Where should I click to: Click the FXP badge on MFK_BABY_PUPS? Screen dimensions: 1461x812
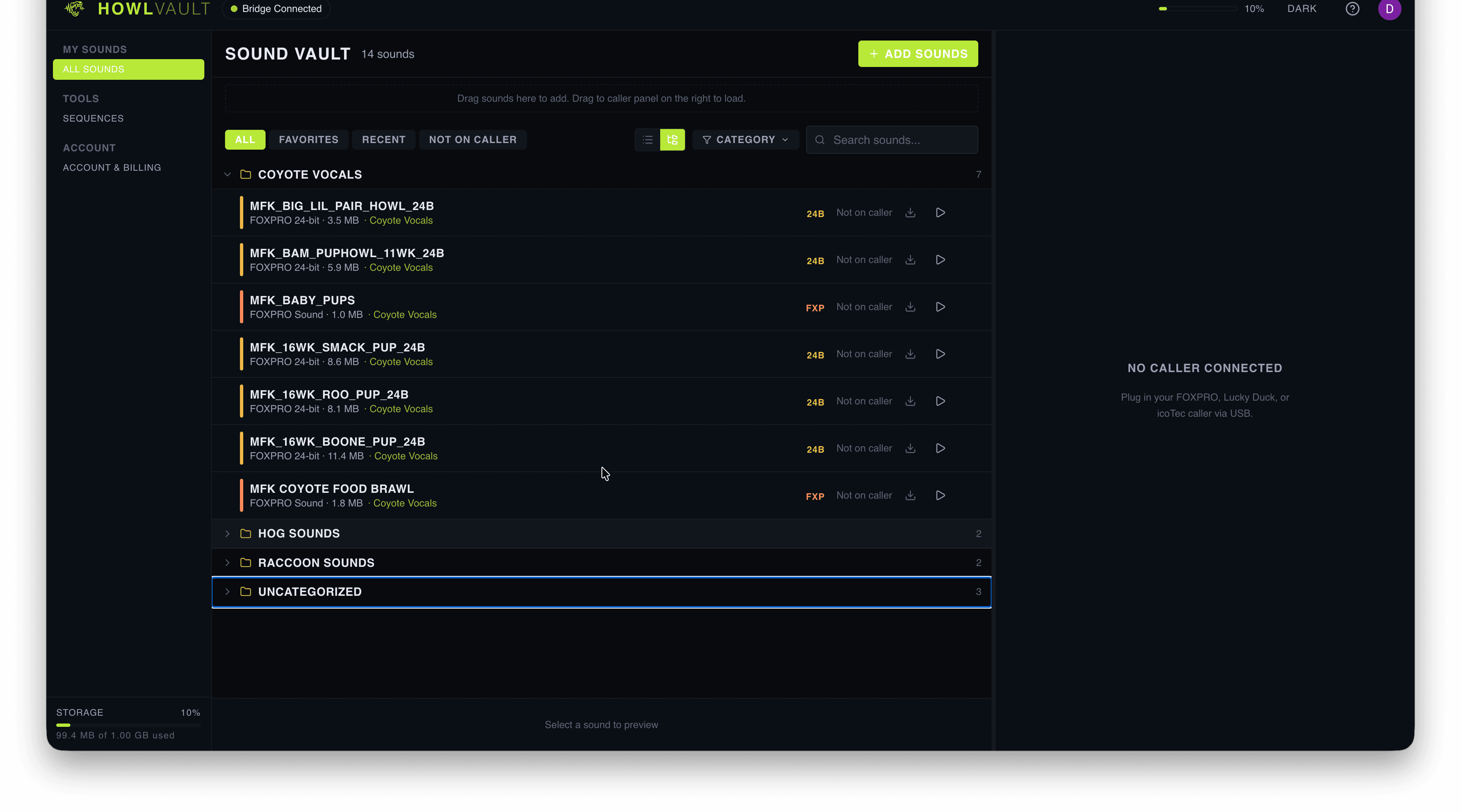point(815,307)
